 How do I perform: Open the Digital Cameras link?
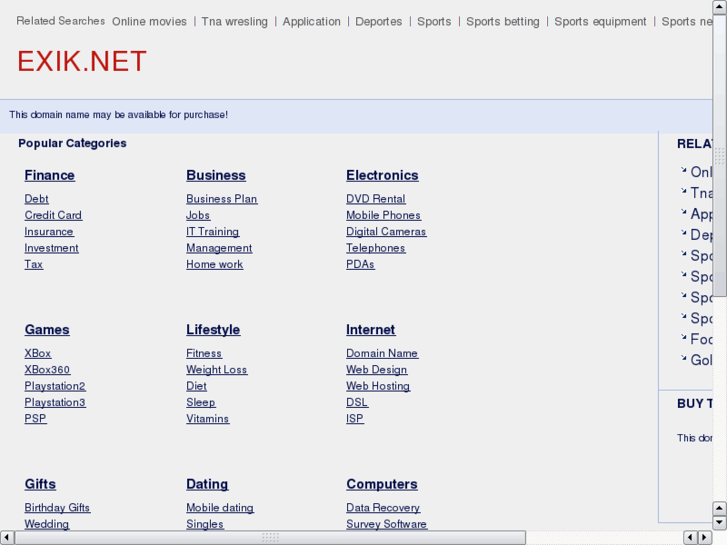(x=386, y=231)
